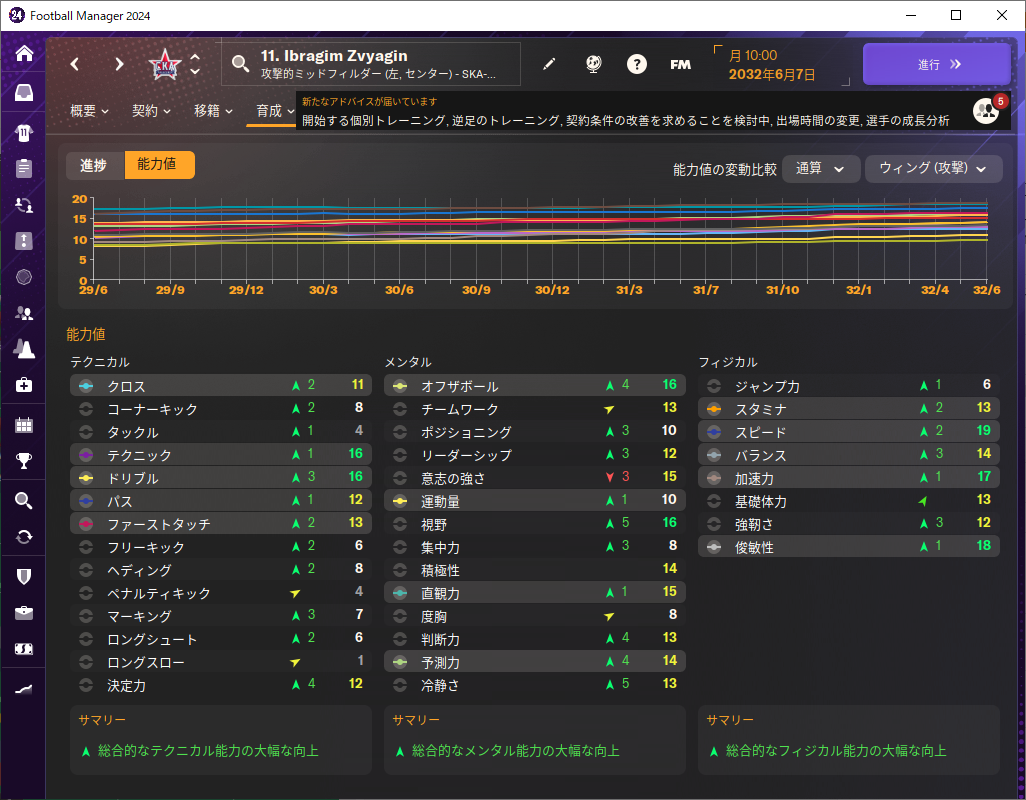Click the search box with player name
Screen dimensions: 1026x800
coord(371,64)
